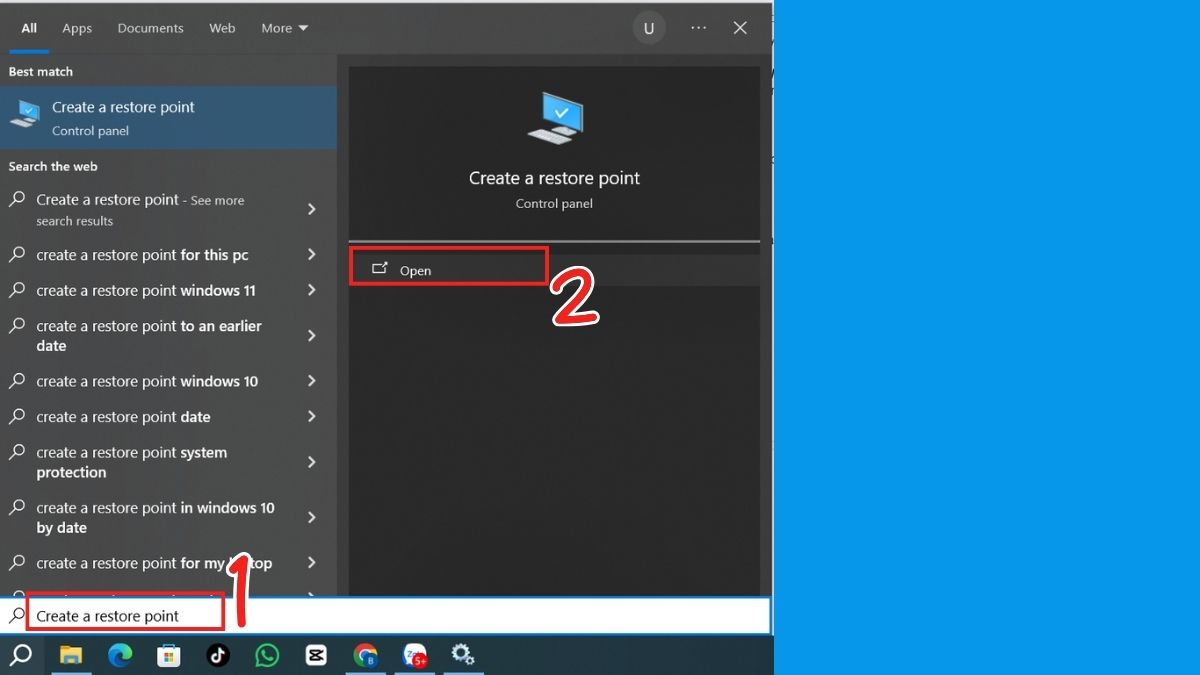Open the Start menu search icon
The height and width of the screenshot is (675, 1200).
click(x=20, y=656)
